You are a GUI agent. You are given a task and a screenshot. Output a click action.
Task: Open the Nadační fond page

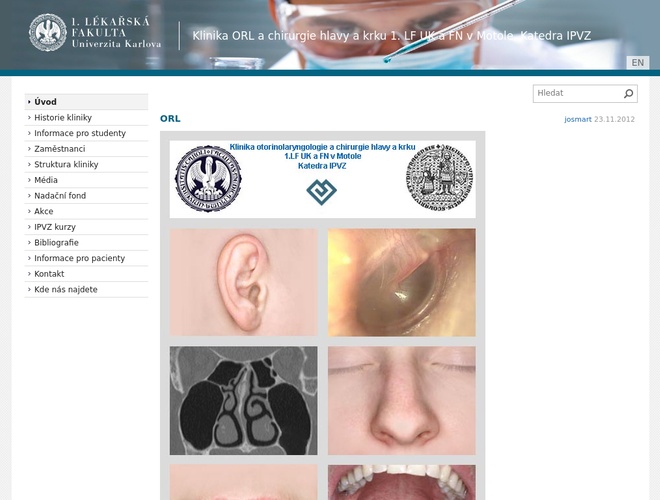[x=60, y=196]
